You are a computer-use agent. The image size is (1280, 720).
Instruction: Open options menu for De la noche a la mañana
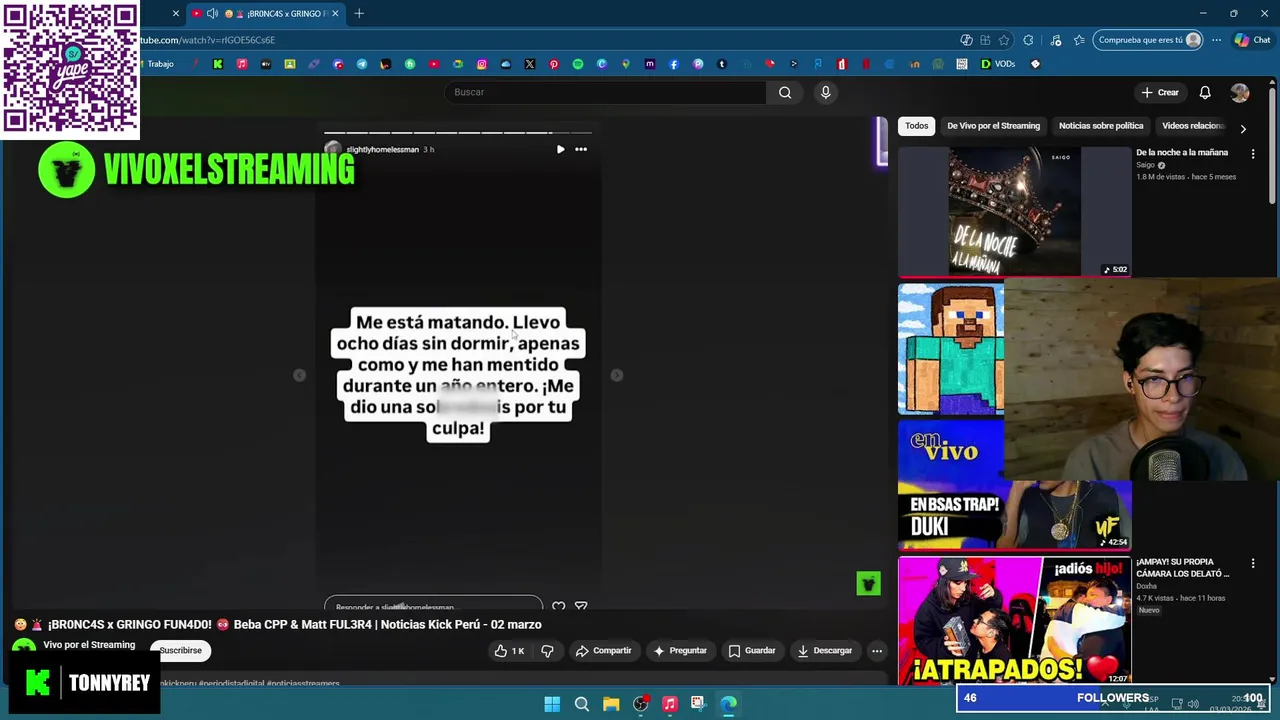click(1253, 153)
